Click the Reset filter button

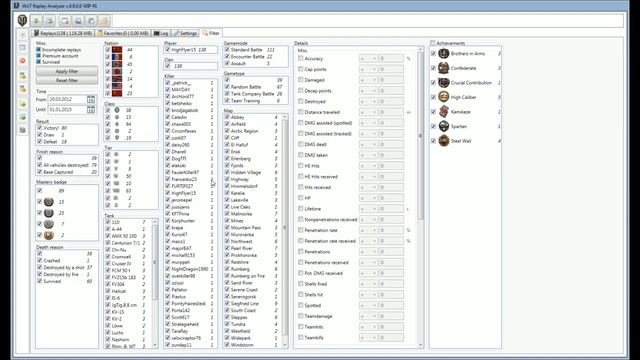(x=67, y=80)
